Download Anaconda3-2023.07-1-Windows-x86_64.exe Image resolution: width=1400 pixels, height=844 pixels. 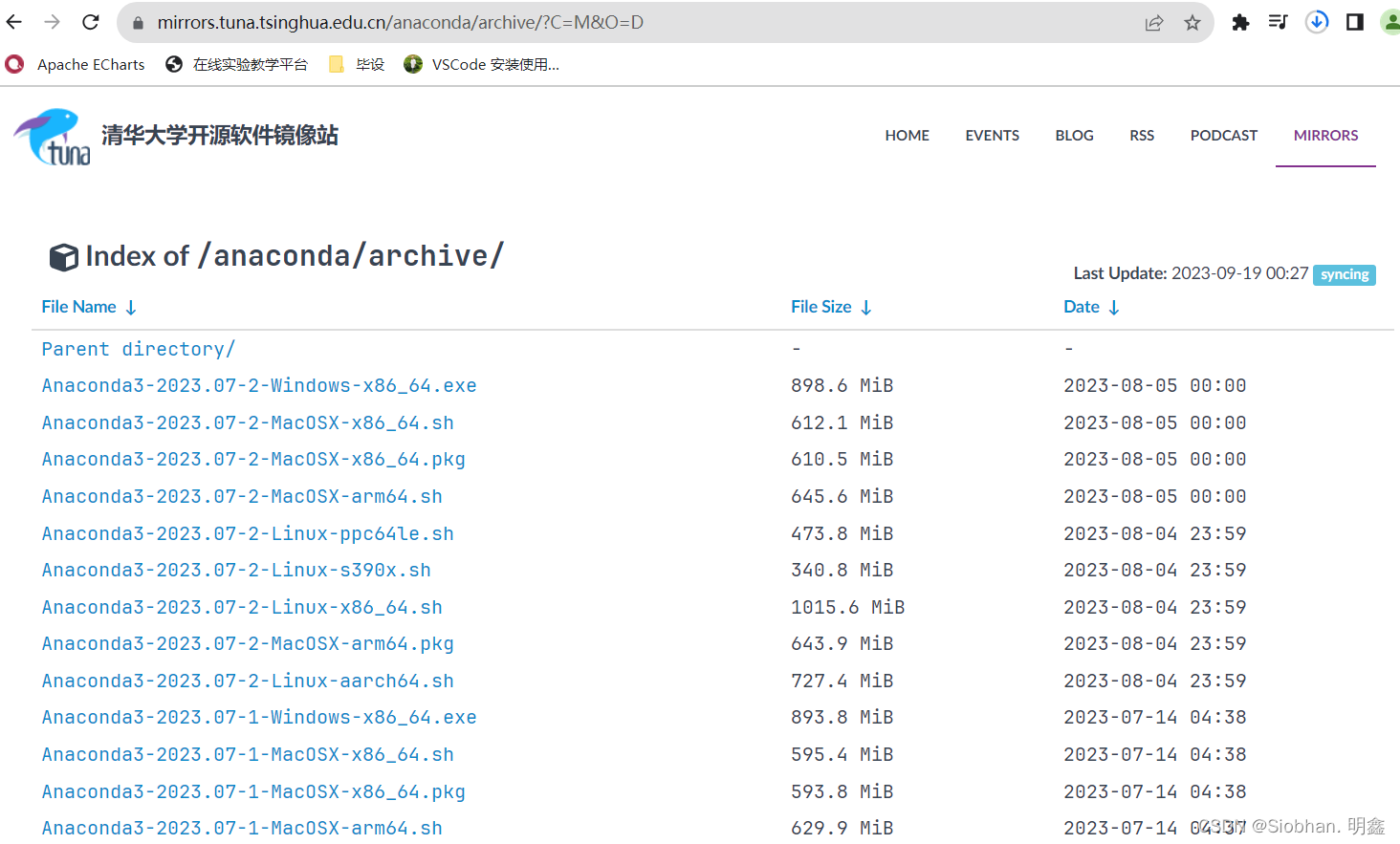coord(259,718)
